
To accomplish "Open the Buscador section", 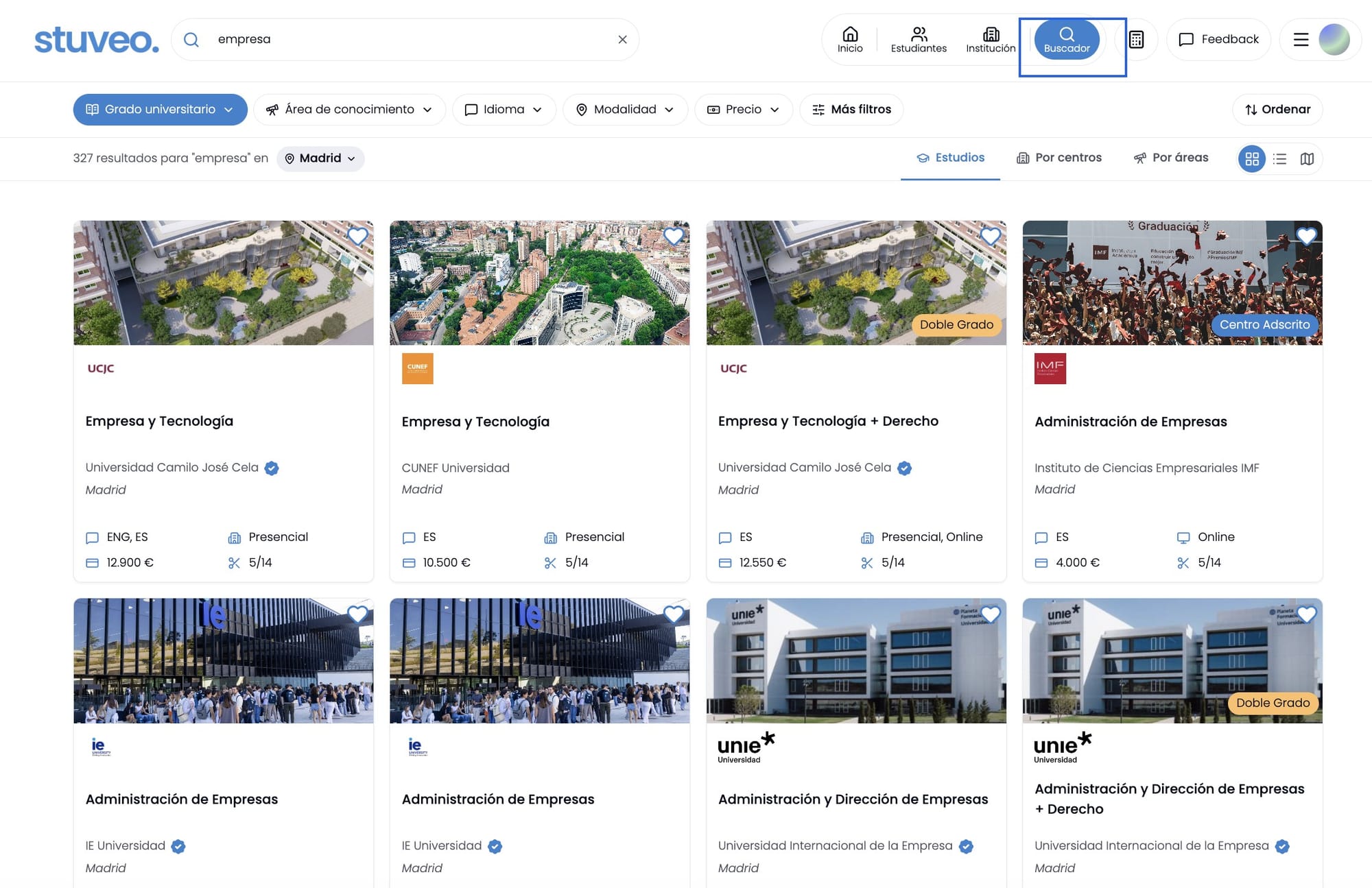I will tap(1067, 40).
